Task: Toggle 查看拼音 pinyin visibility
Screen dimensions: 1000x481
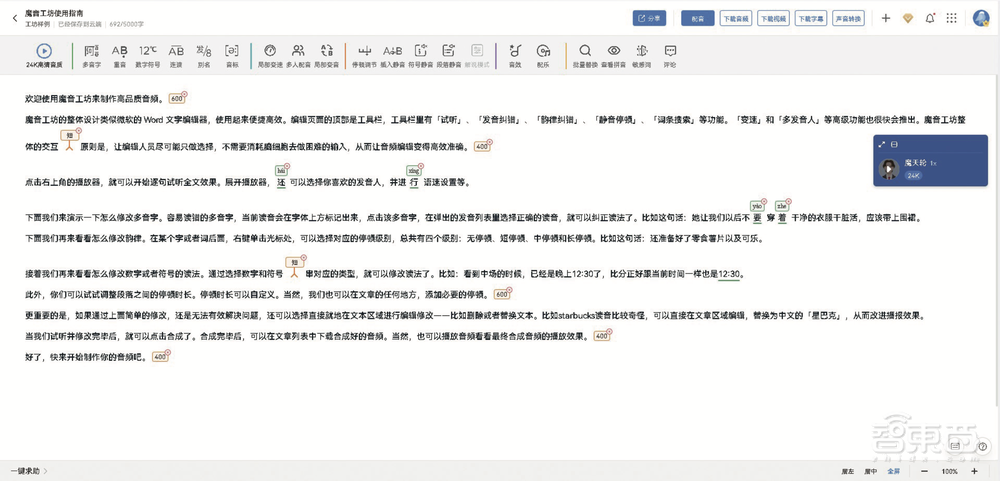Action: 614,52
